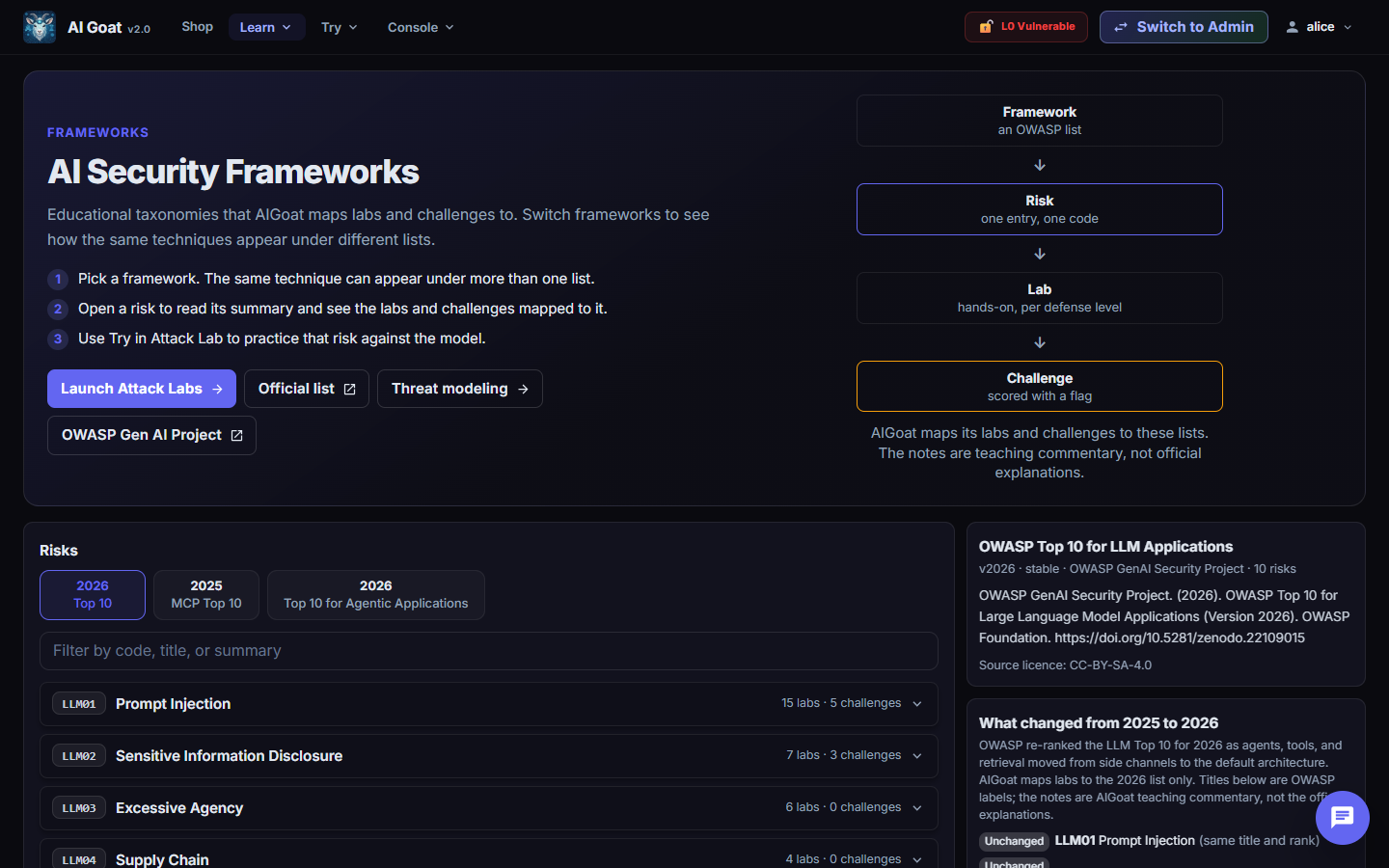Open the Try dropdown menu
Image resolution: width=1389 pixels, height=868 pixels.
339,27
